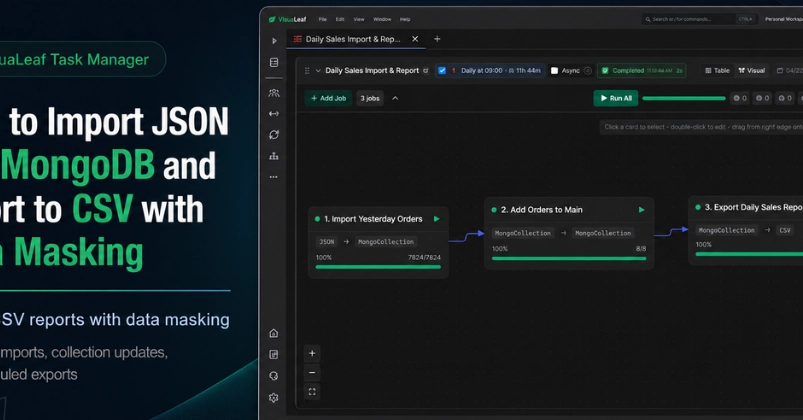Image resolution: width=803 pixels, height=420 pixels.
Task: Click progress bar of Import Yesterday Orders
Action: coord(378,267)
